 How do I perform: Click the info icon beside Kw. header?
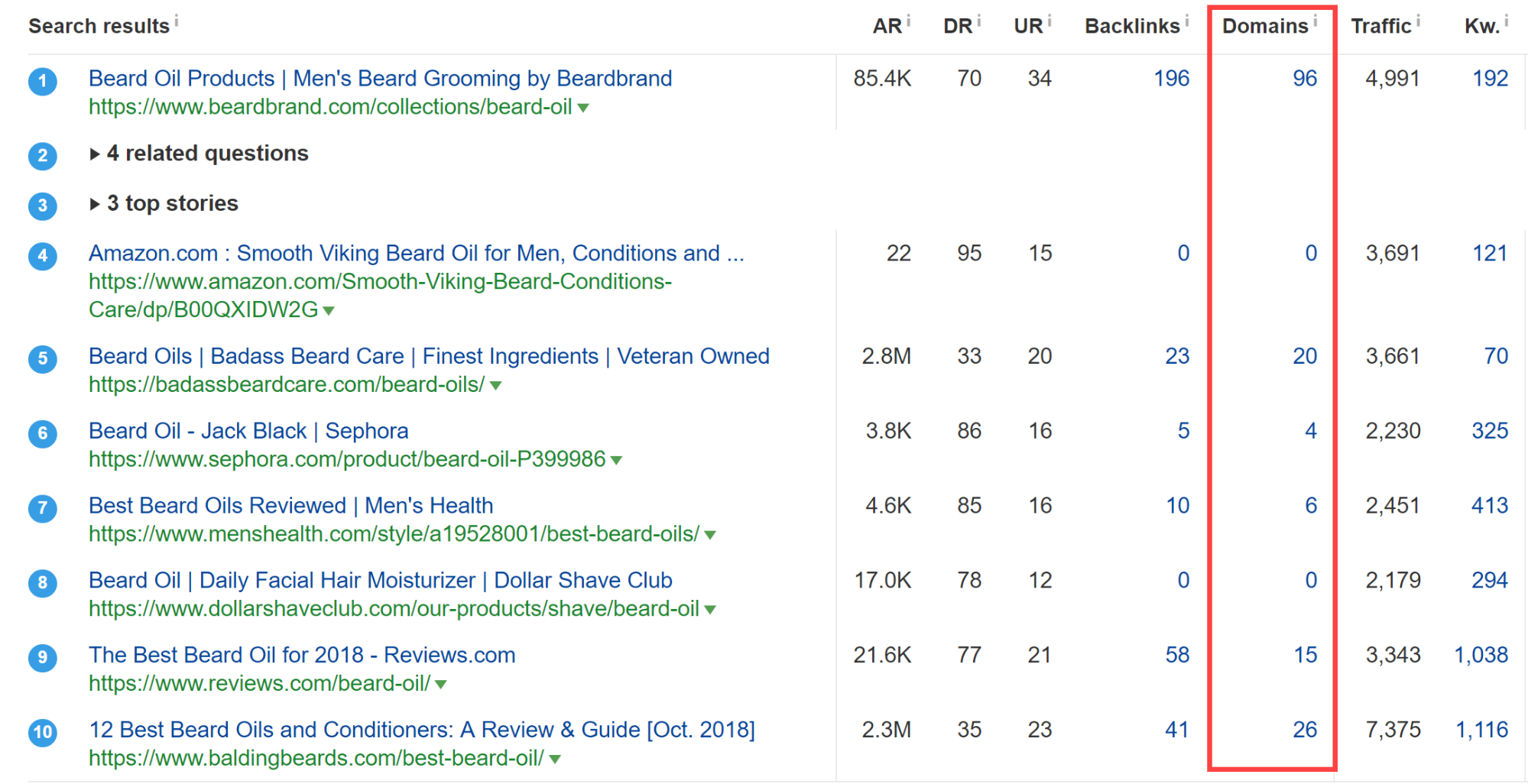pos(1507,21)
